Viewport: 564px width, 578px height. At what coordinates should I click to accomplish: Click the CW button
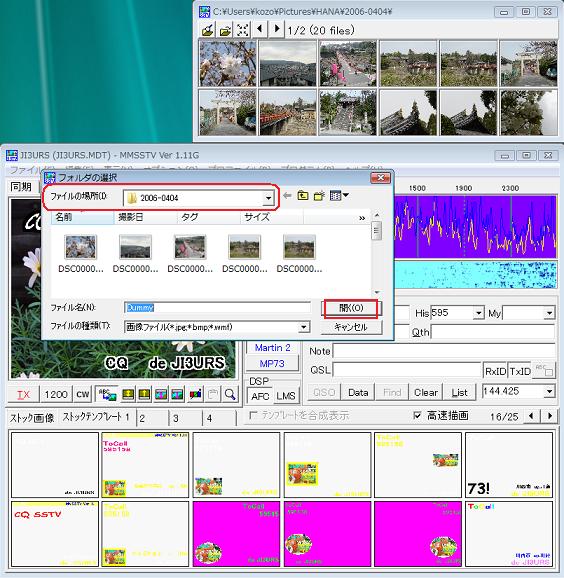click(x=83, y=394)
